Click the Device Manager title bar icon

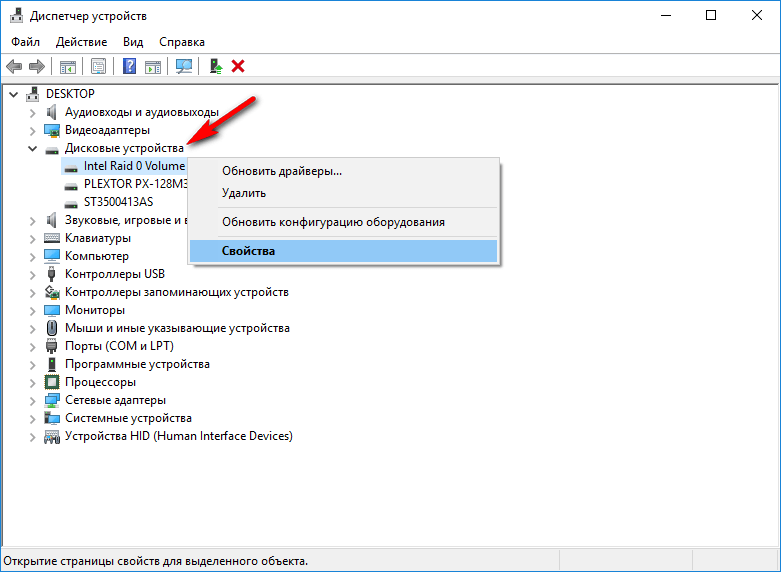tap(16, 15)
